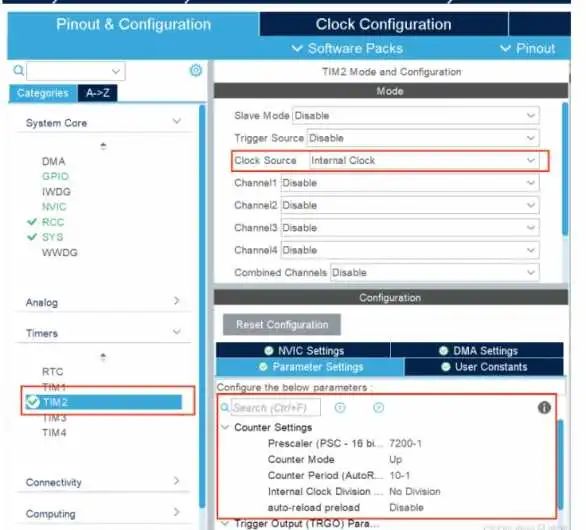
Task: Click the small up arrow above DMA list
Action: pyautogui.click(x=104, y=146)
